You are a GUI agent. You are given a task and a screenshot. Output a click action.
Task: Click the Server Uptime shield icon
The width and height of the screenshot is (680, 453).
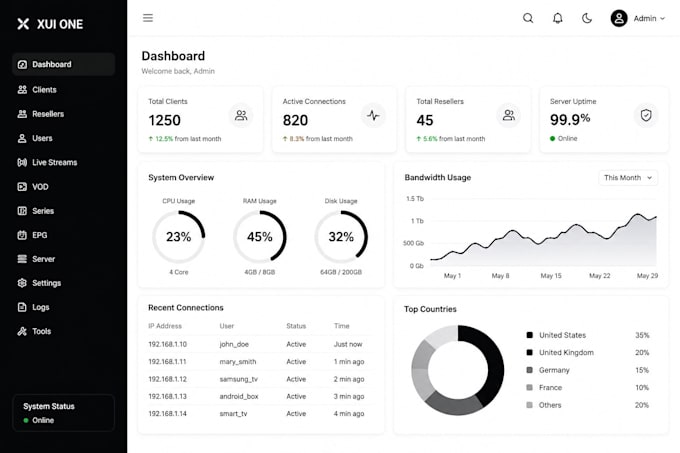[646, 115]
